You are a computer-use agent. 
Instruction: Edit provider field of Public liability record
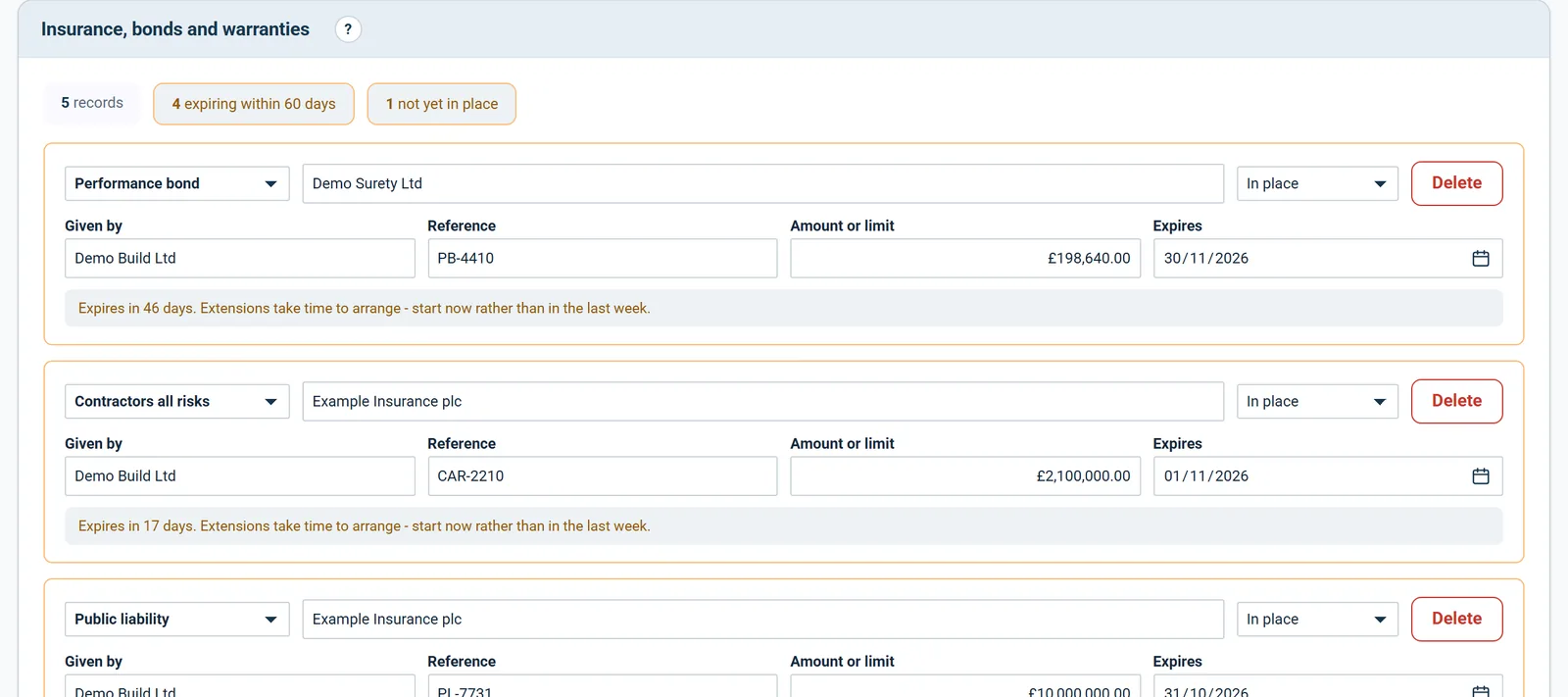(x=763, y=619)
